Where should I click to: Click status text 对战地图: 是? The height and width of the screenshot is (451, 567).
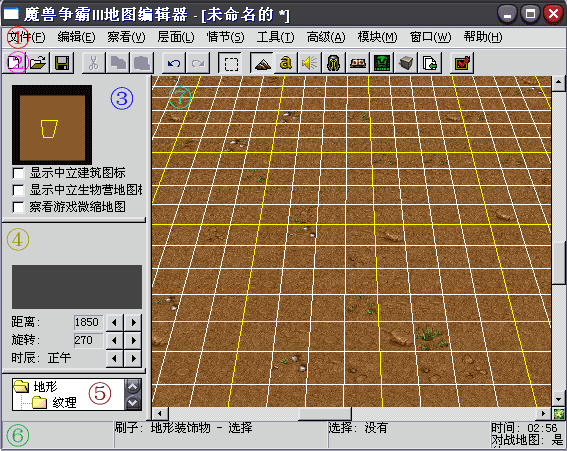pyautogui.click(x=528, y=440)
